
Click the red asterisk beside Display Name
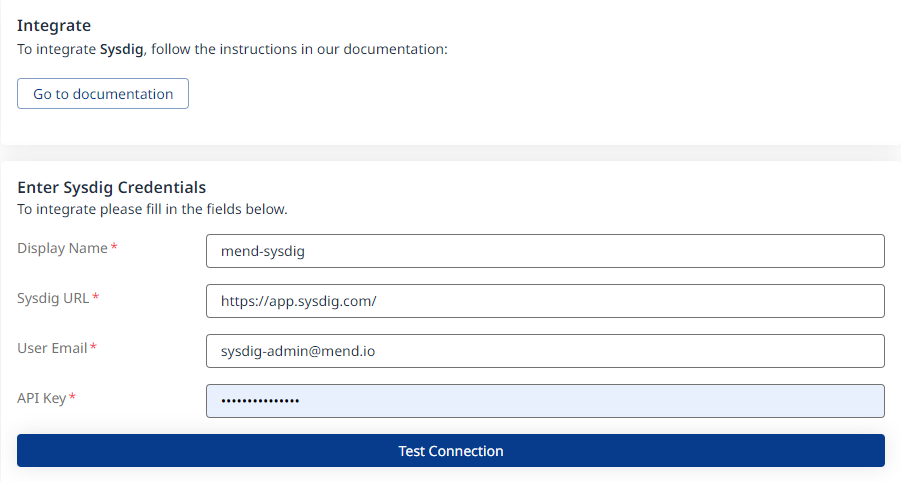coord(114,248)
